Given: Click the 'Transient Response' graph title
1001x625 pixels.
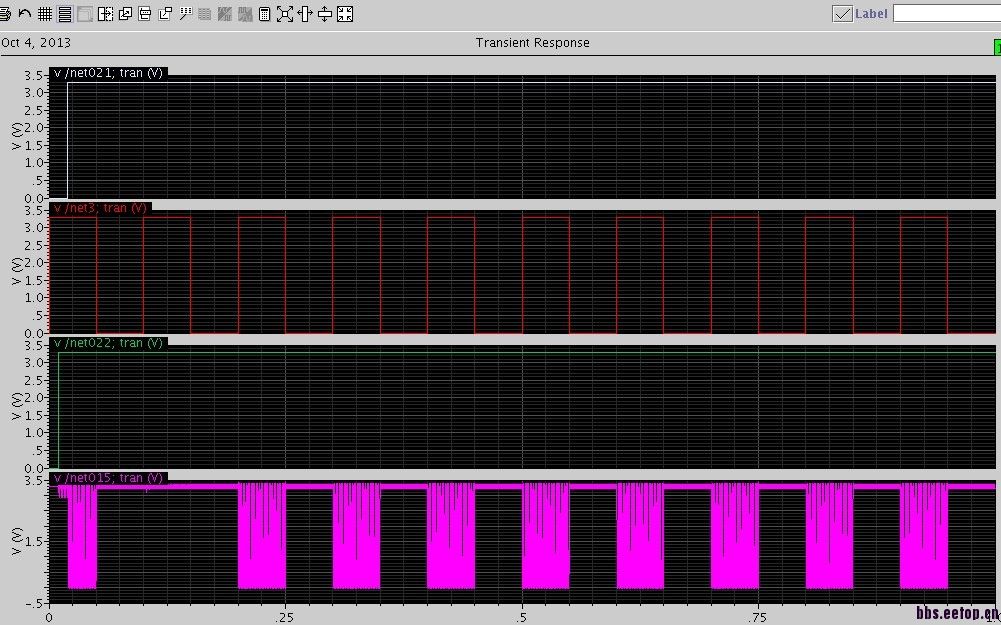Looking at the screenshot, I should coord(532,43).
